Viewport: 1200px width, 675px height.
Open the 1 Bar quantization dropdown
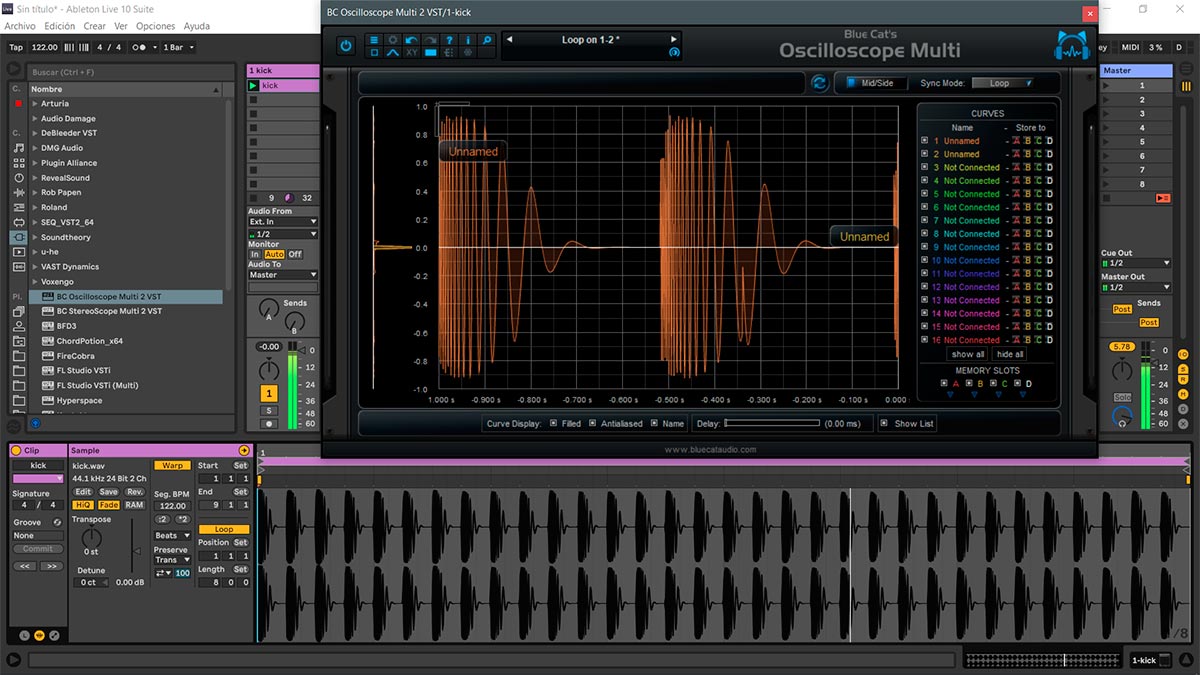pyautogui.click(x=178, y=47)
